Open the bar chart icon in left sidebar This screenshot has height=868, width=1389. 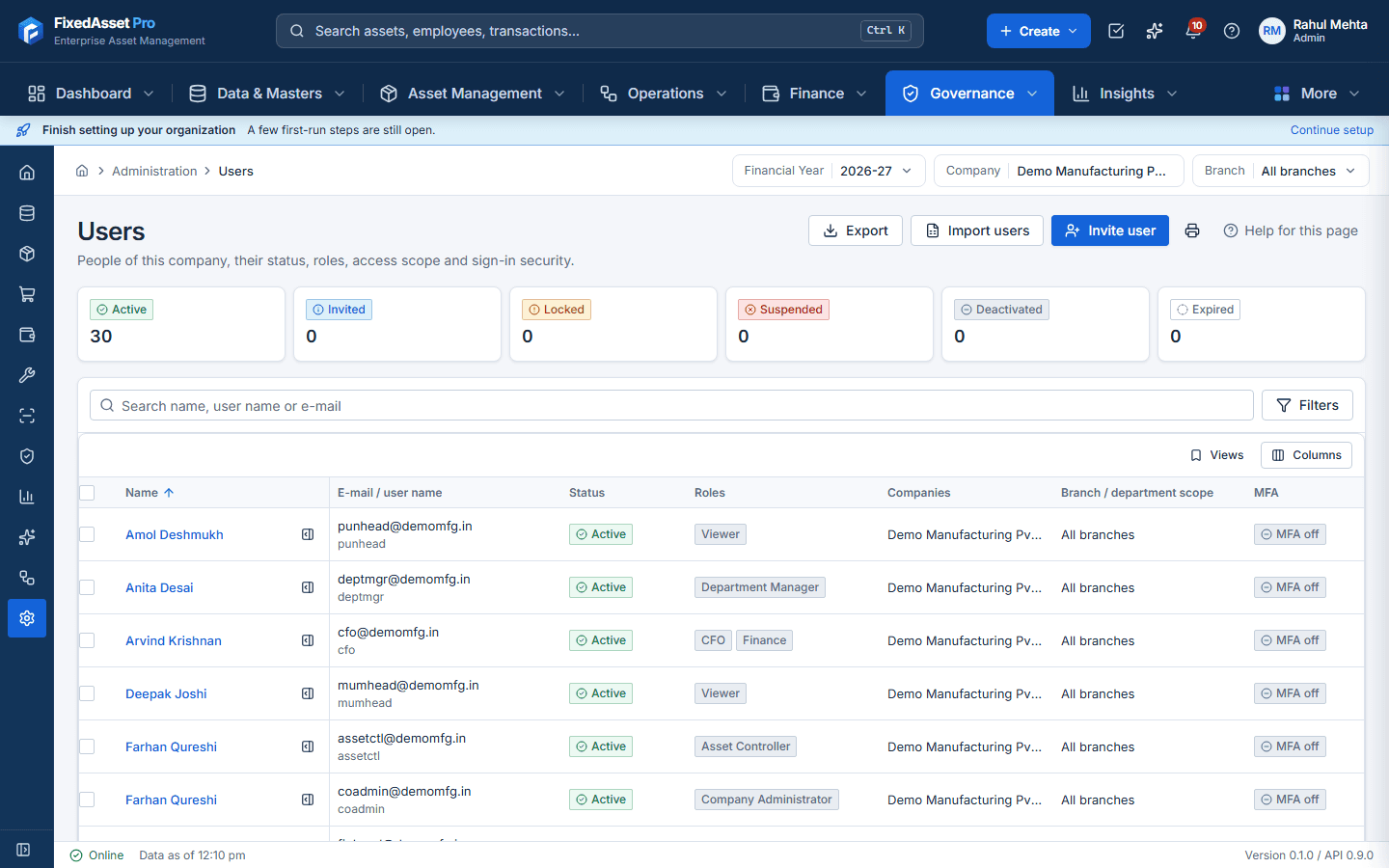click(27, 497)
